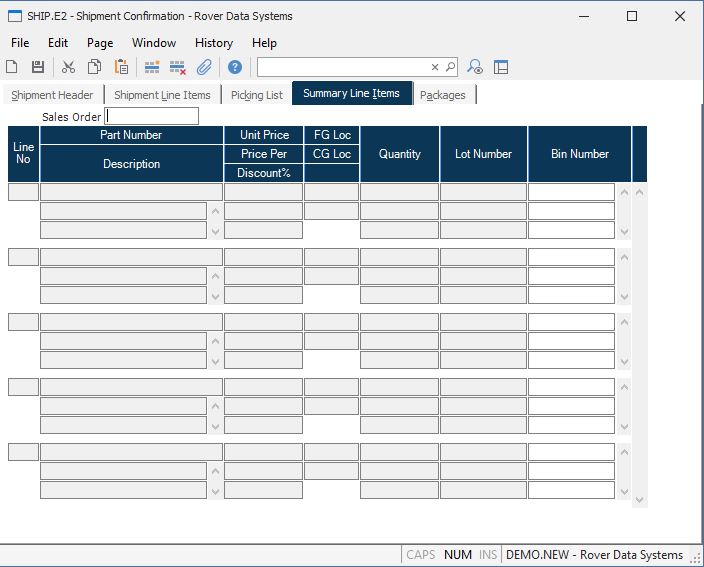Click the Copy icon

(94, 67)
